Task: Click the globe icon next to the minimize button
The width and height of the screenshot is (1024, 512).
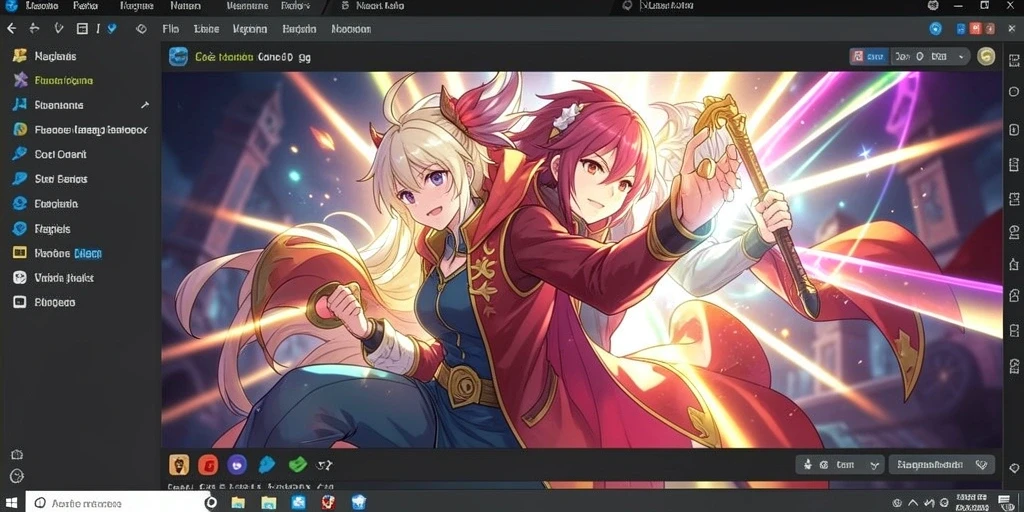Action: [x=933, y=6]
